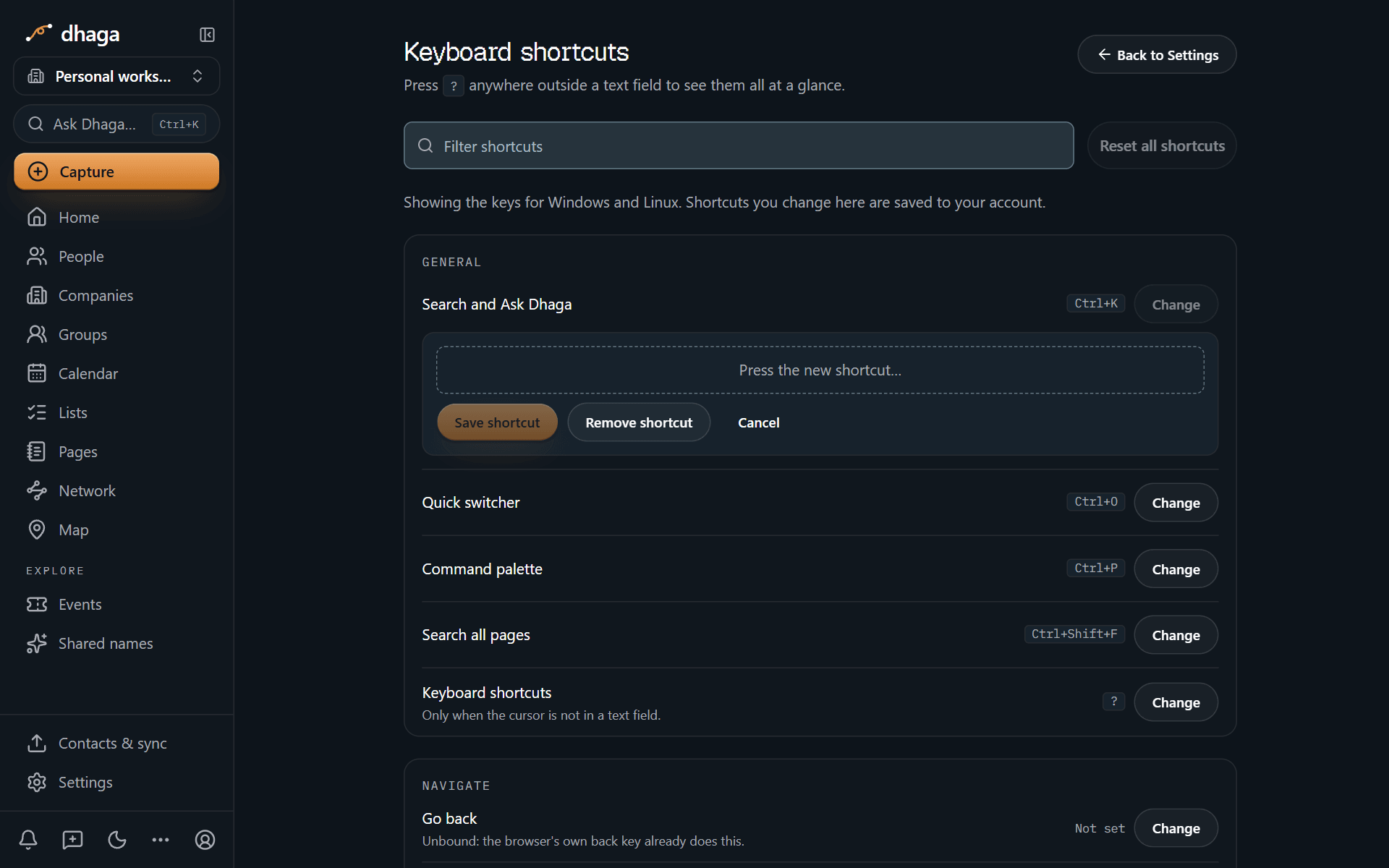1389x868 pixels.
Task: Click the Capture button
Action: tap(116, 171)
